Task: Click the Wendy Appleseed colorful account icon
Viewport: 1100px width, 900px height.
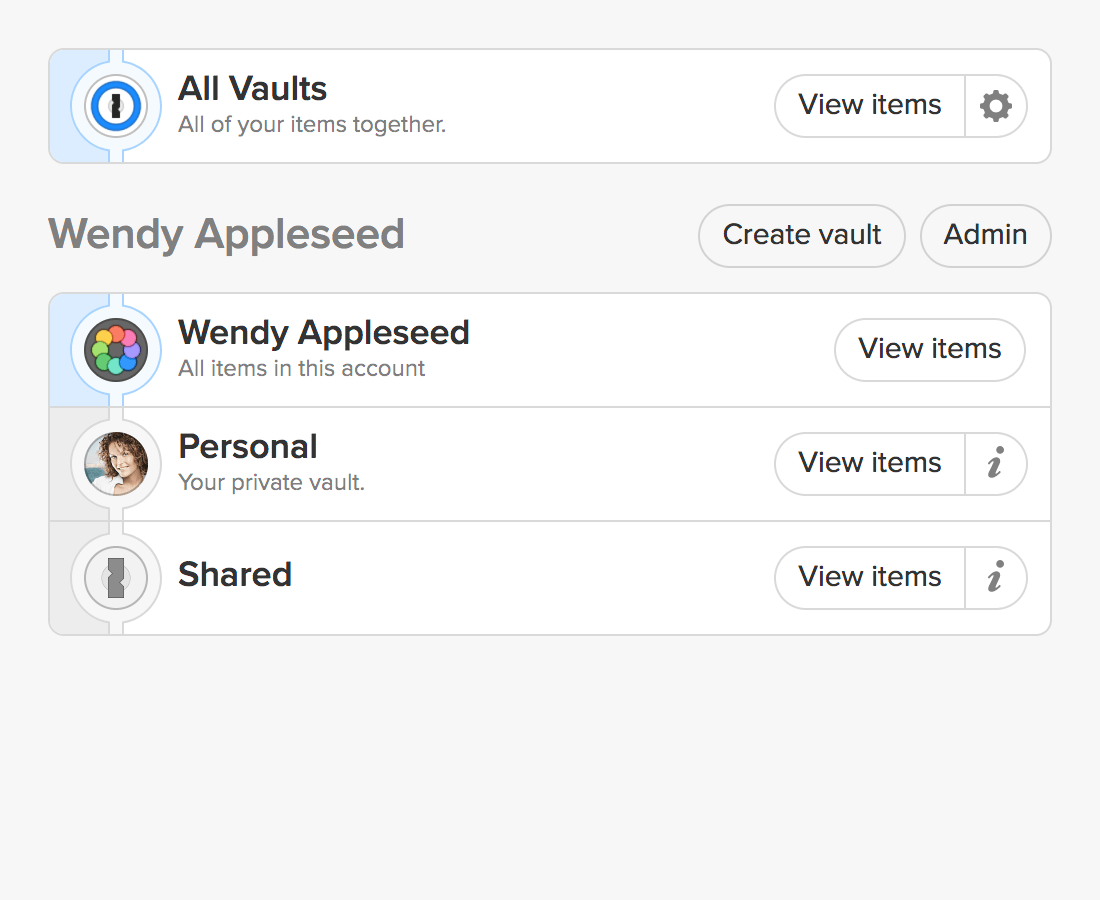Action: pos(116,350)
